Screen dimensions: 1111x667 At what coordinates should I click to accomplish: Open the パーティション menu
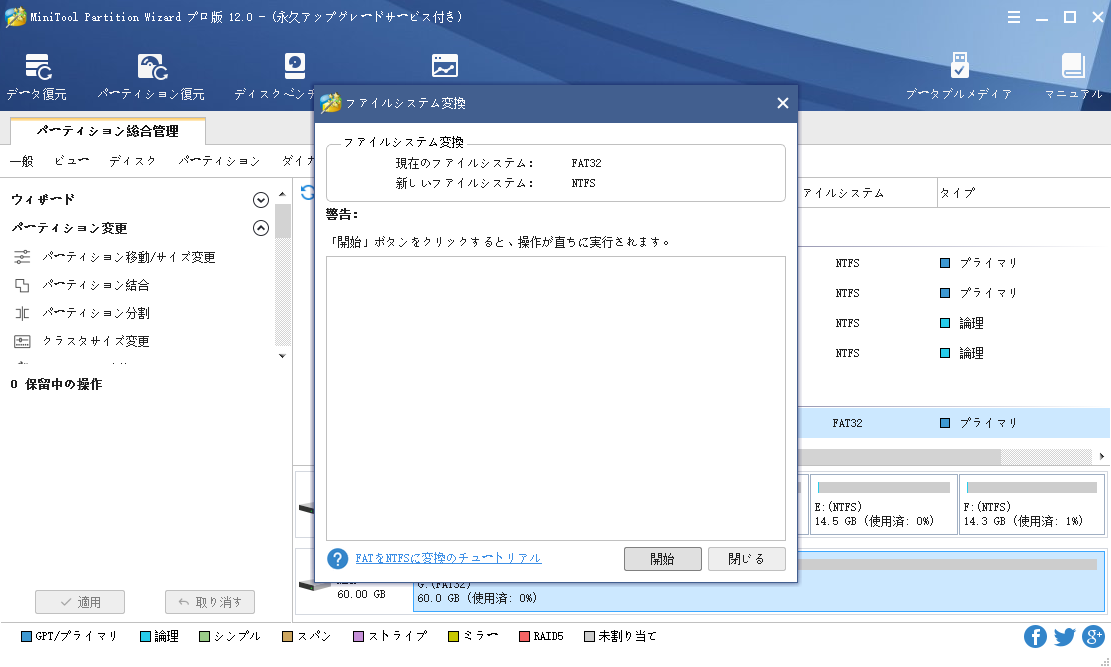(219, 161)
